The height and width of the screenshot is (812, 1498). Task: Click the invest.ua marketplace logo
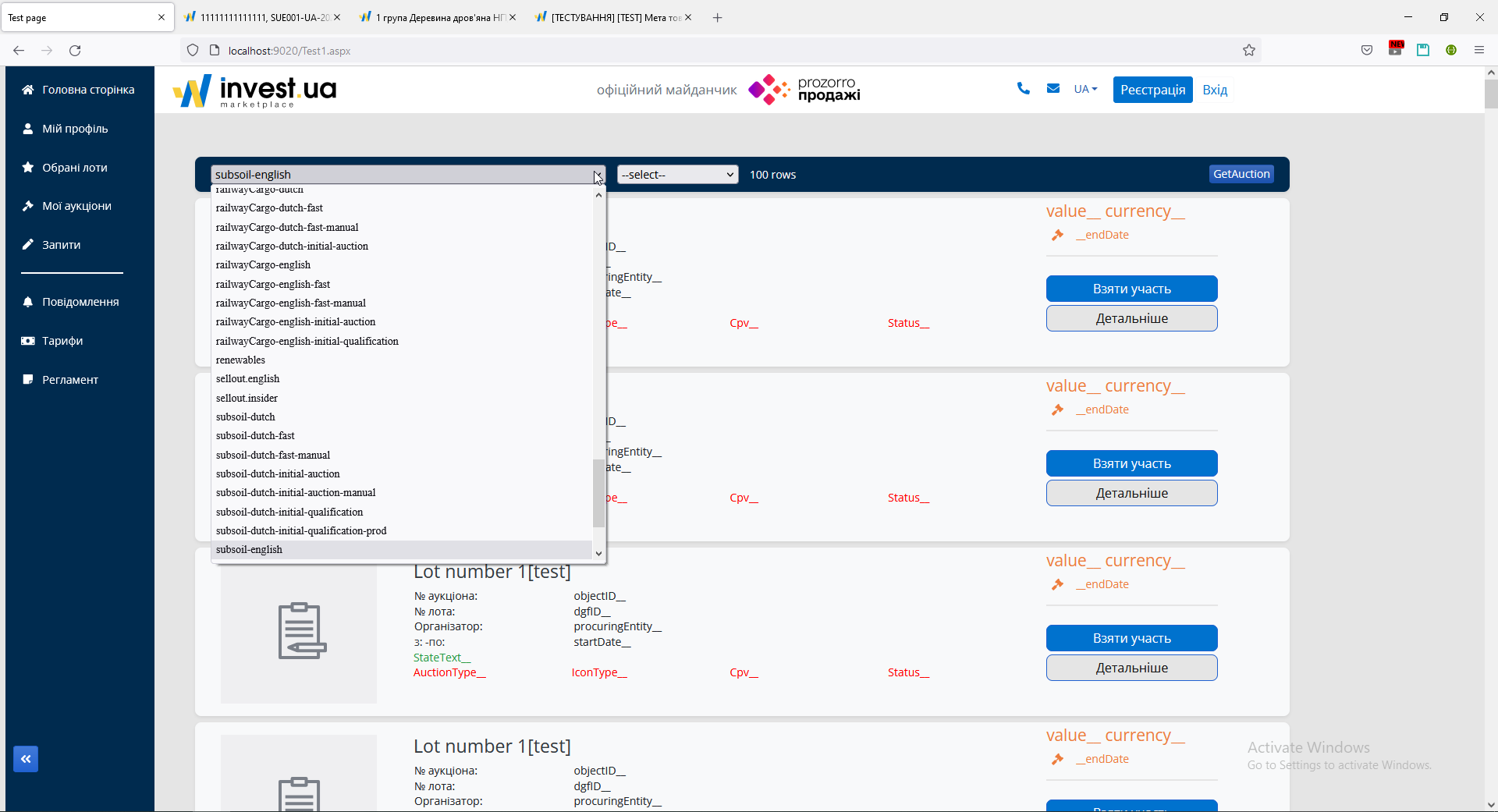254,91
